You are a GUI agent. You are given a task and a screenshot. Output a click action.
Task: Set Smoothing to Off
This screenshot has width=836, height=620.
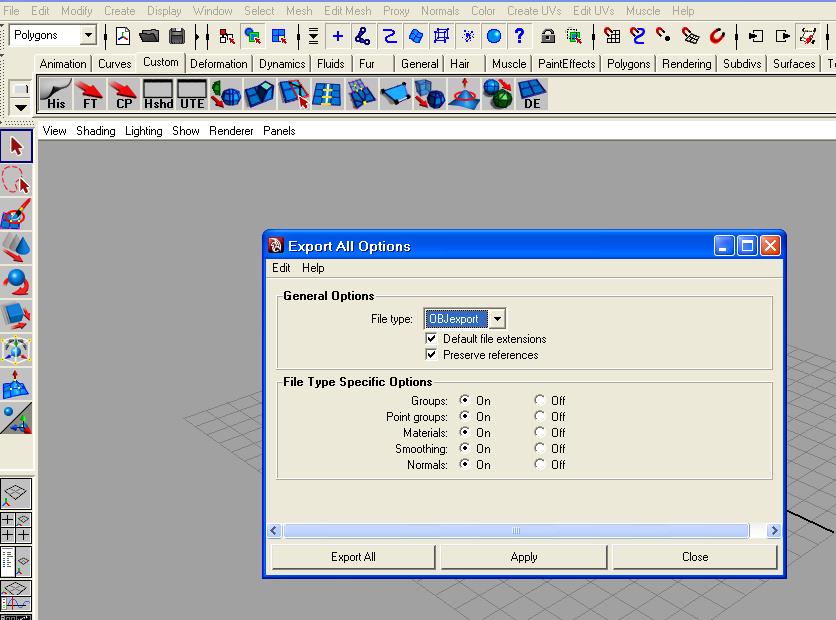tap(540, 448)
